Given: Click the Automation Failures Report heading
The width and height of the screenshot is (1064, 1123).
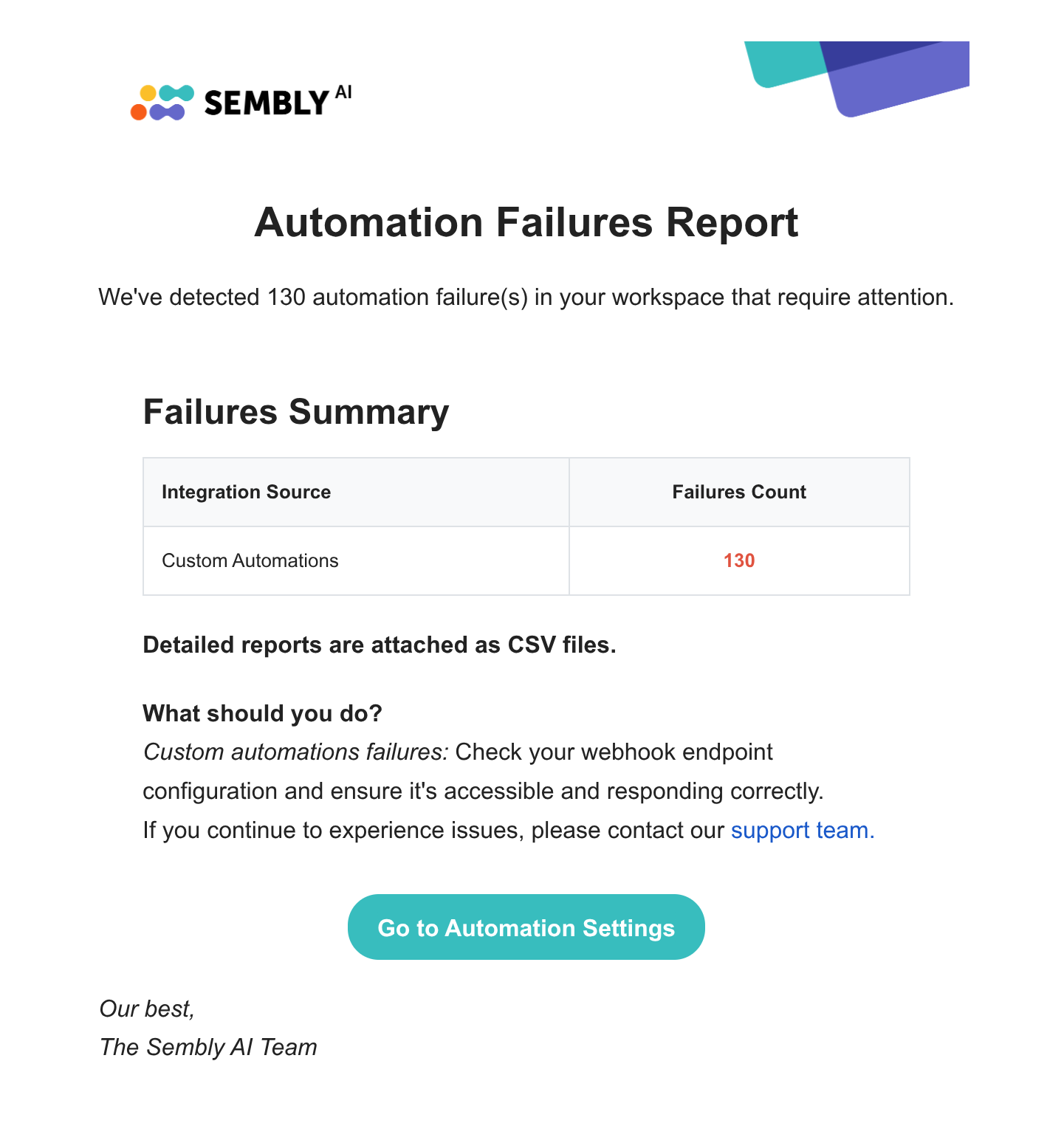Looking at the screenshot, I should coord(526,222).
